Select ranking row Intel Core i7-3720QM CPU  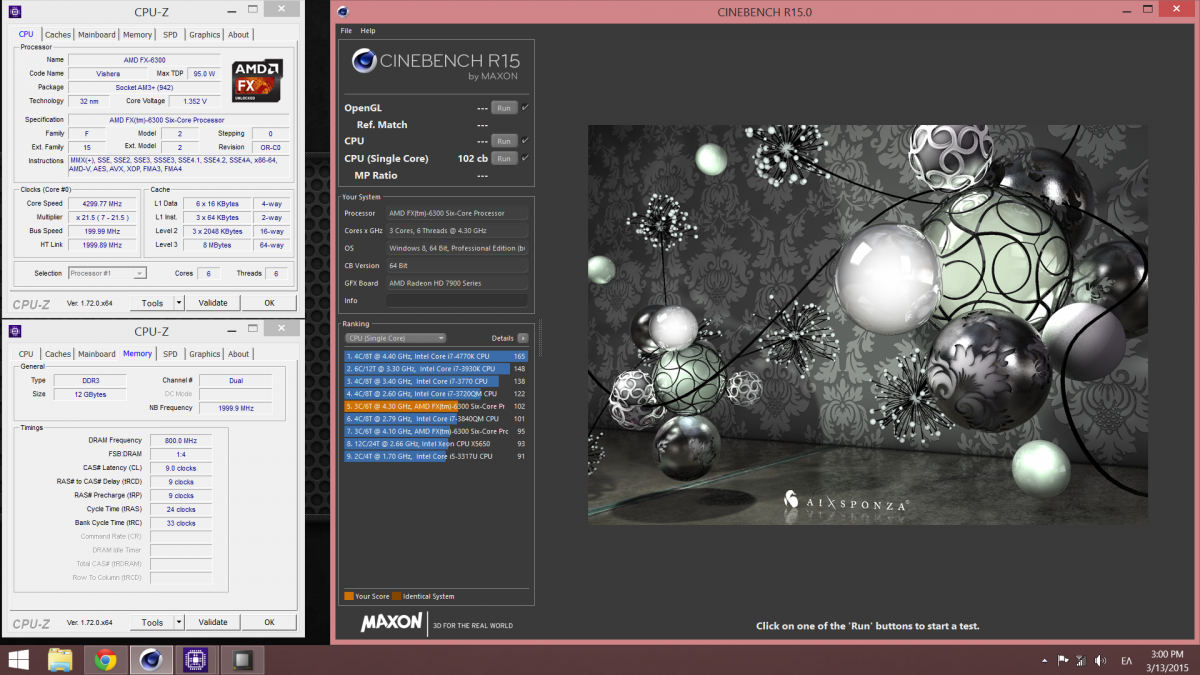(x=436, y=394)
